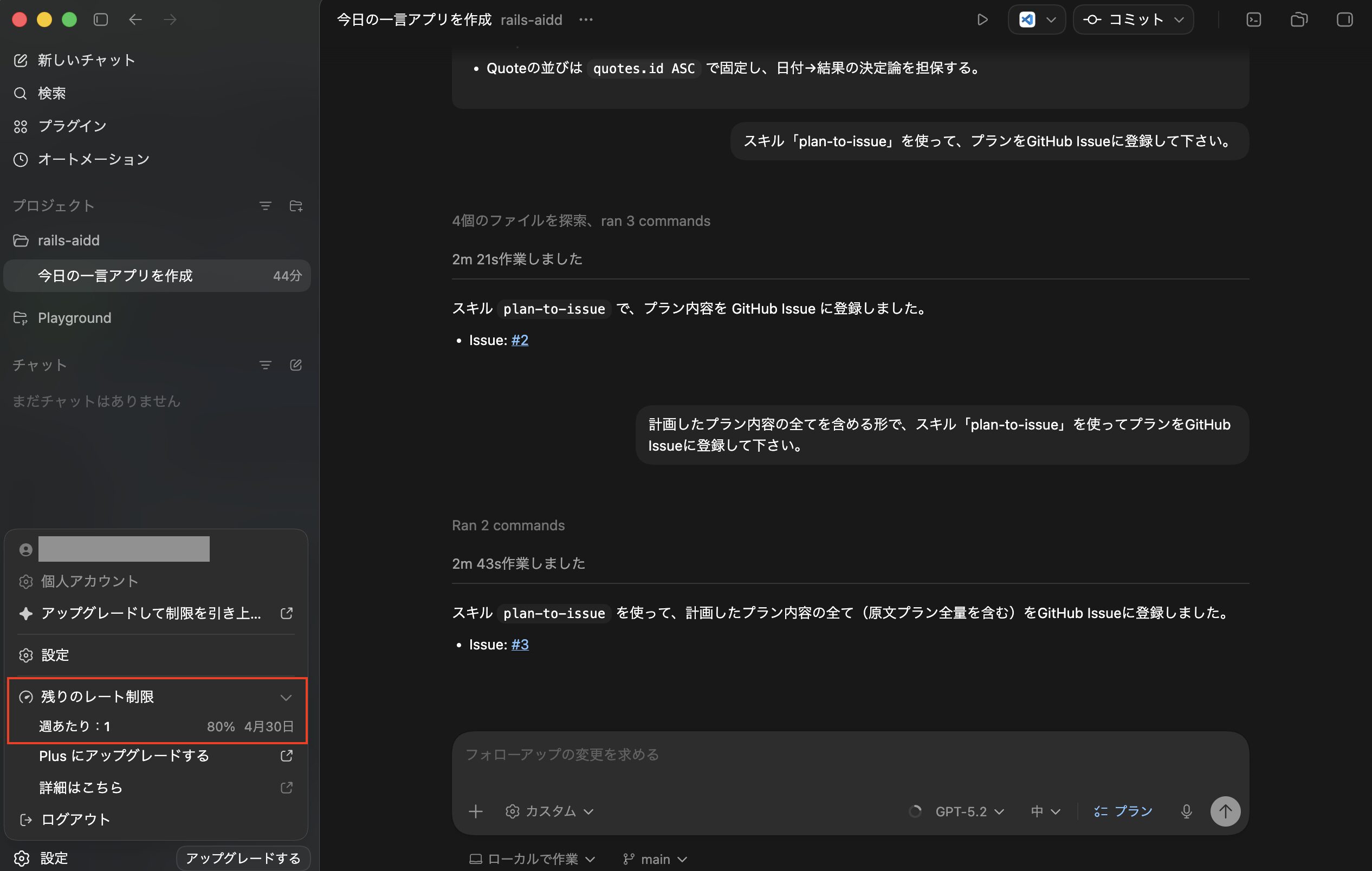Click the plus attach icon in composer
The height and width of the screenshot is (871, 1372).
click(475, 811)
